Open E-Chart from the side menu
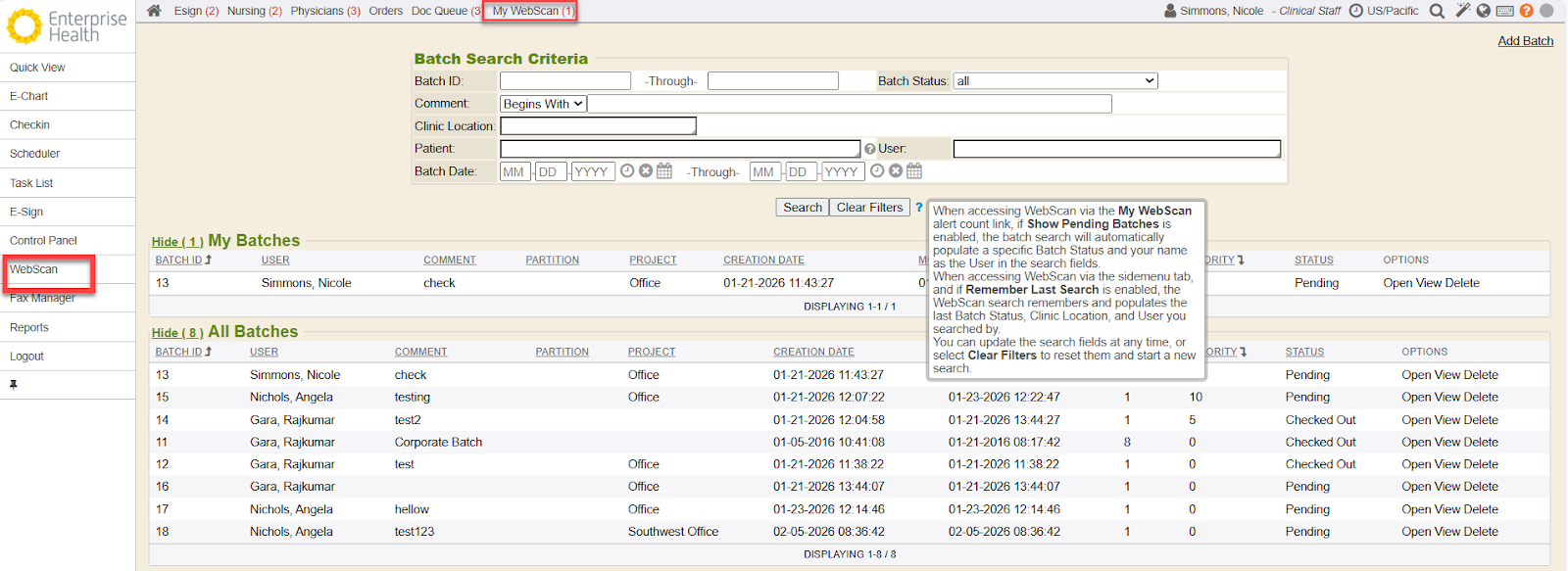This screenshot has height=571, width=1568. [x=29, y=96]
